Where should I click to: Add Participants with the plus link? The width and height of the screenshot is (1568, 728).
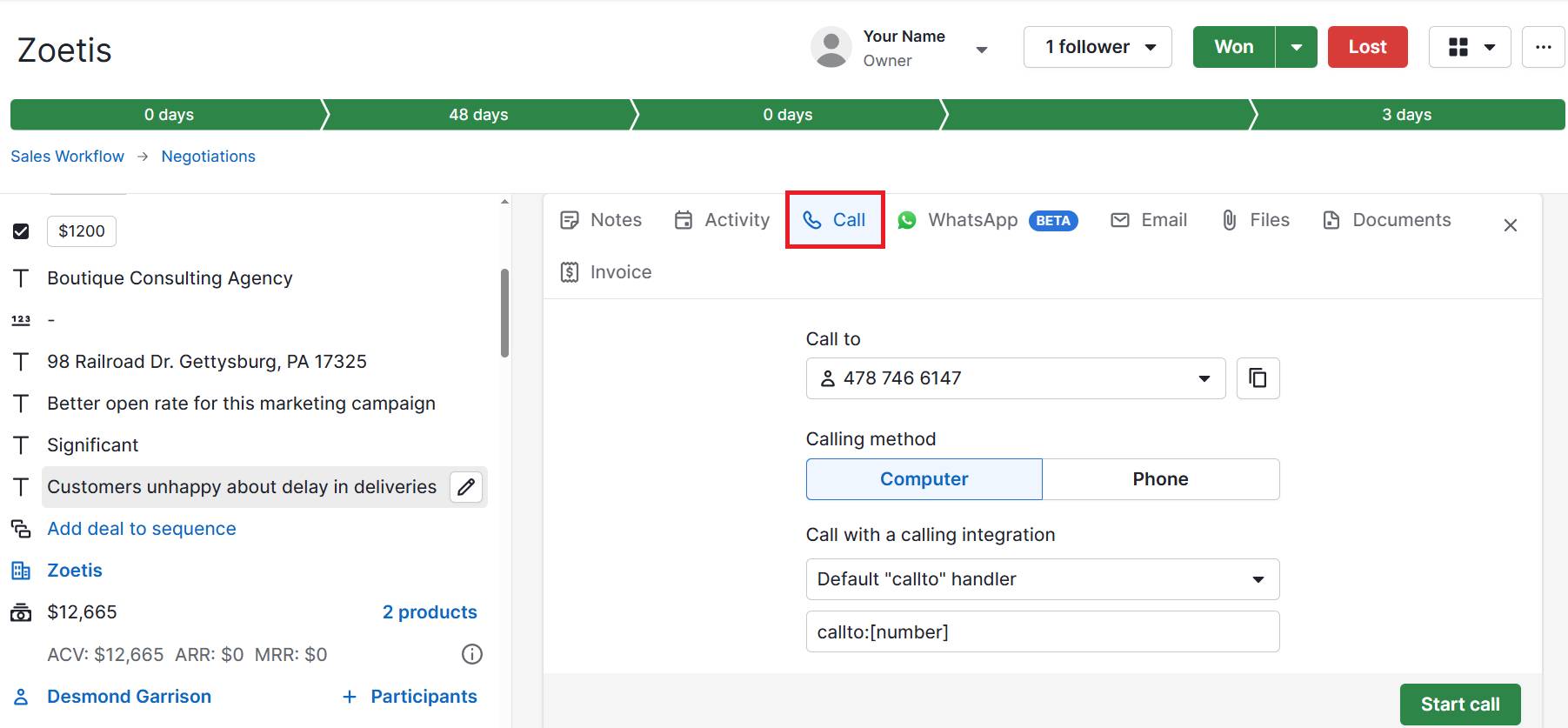point(410,697)
